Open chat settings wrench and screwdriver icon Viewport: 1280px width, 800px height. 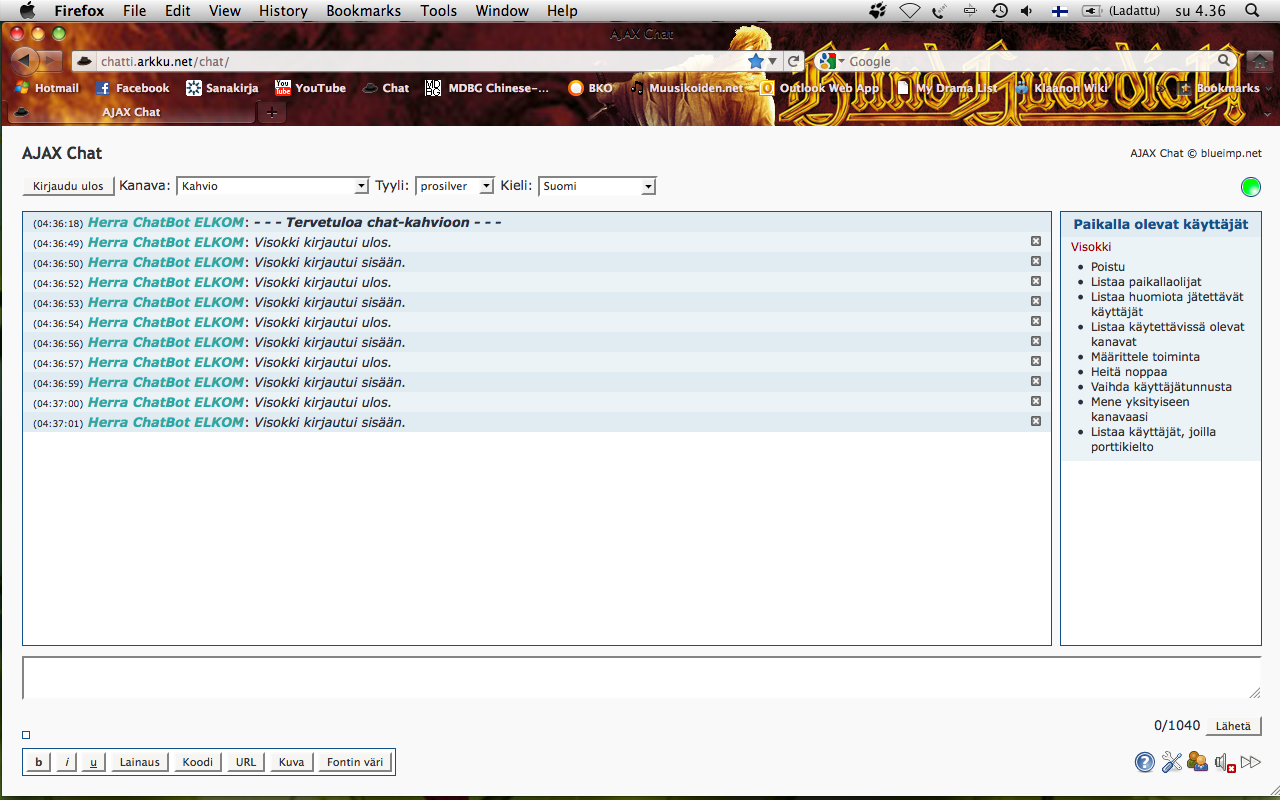[x=1172, y=763]
